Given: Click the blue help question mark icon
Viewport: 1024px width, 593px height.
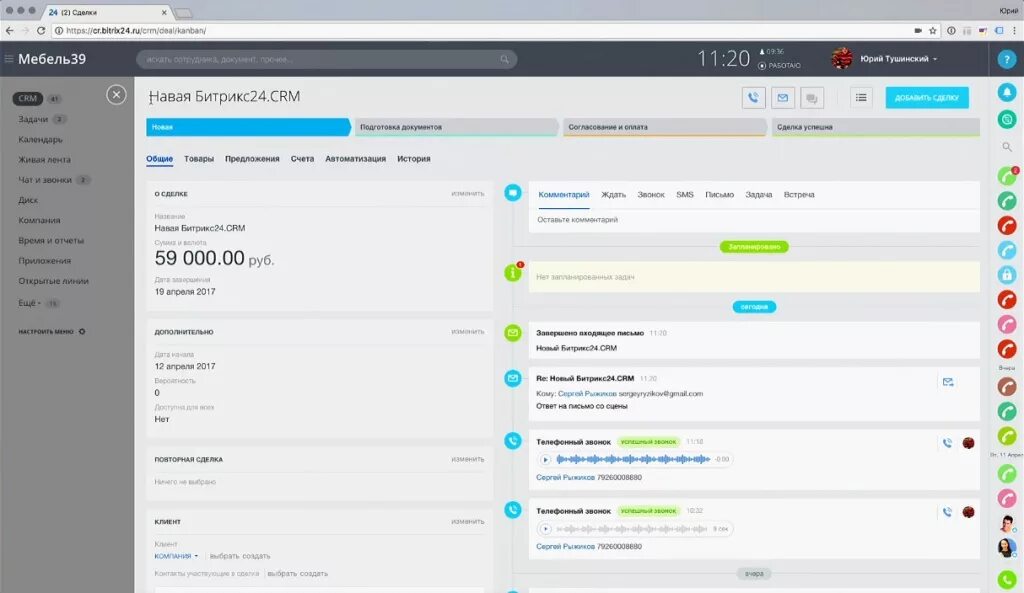Looking at the screenshot, I should click(x=1006, y=59).
